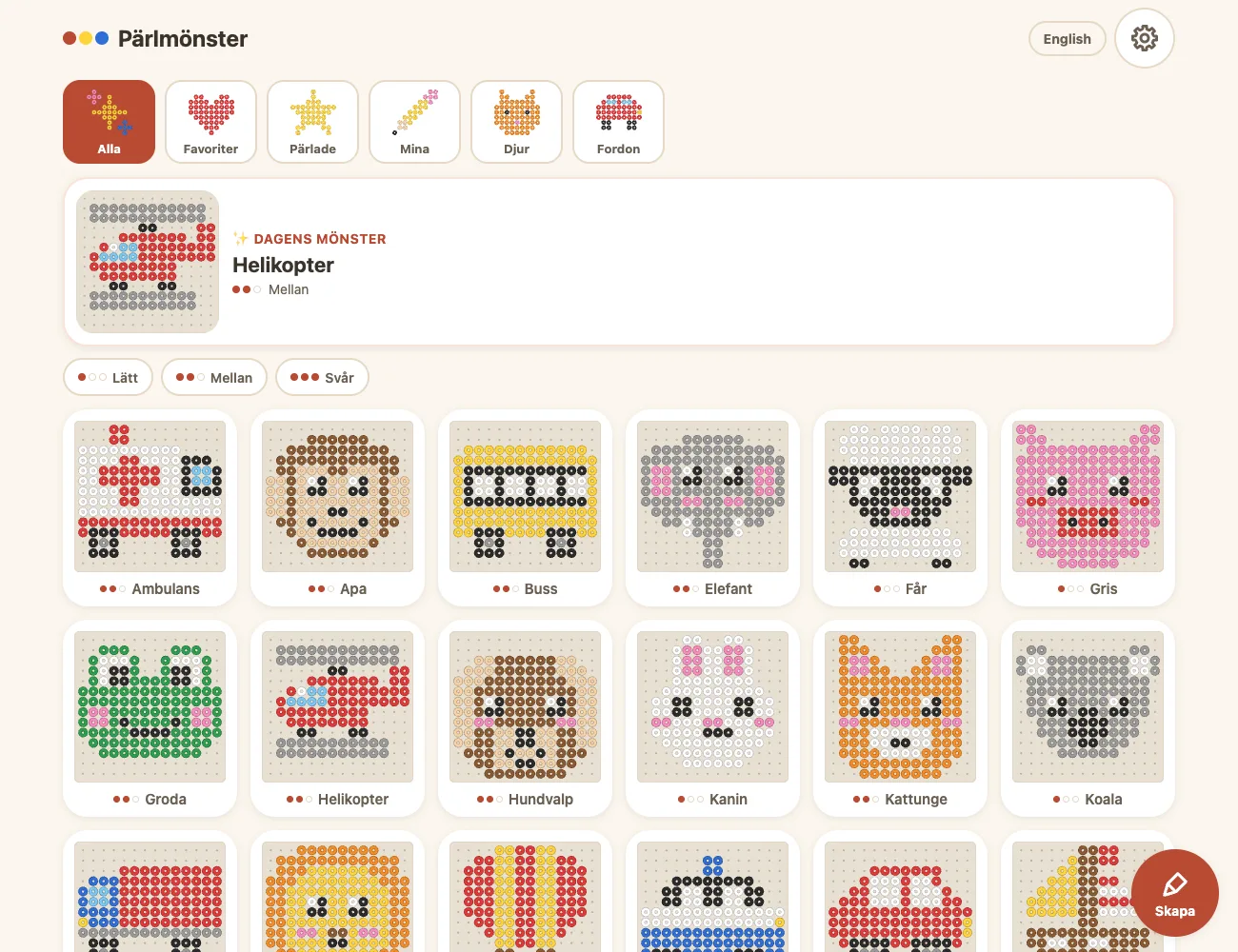
Task: Open the Mina category tab
Action: click(x=414, y=122)
